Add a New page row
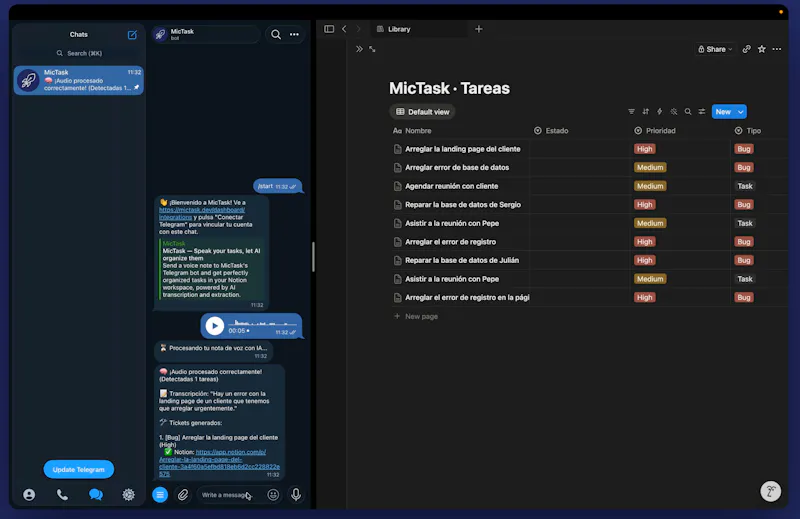The width and height of the screenshot is (800, 519). coord(416,316)
